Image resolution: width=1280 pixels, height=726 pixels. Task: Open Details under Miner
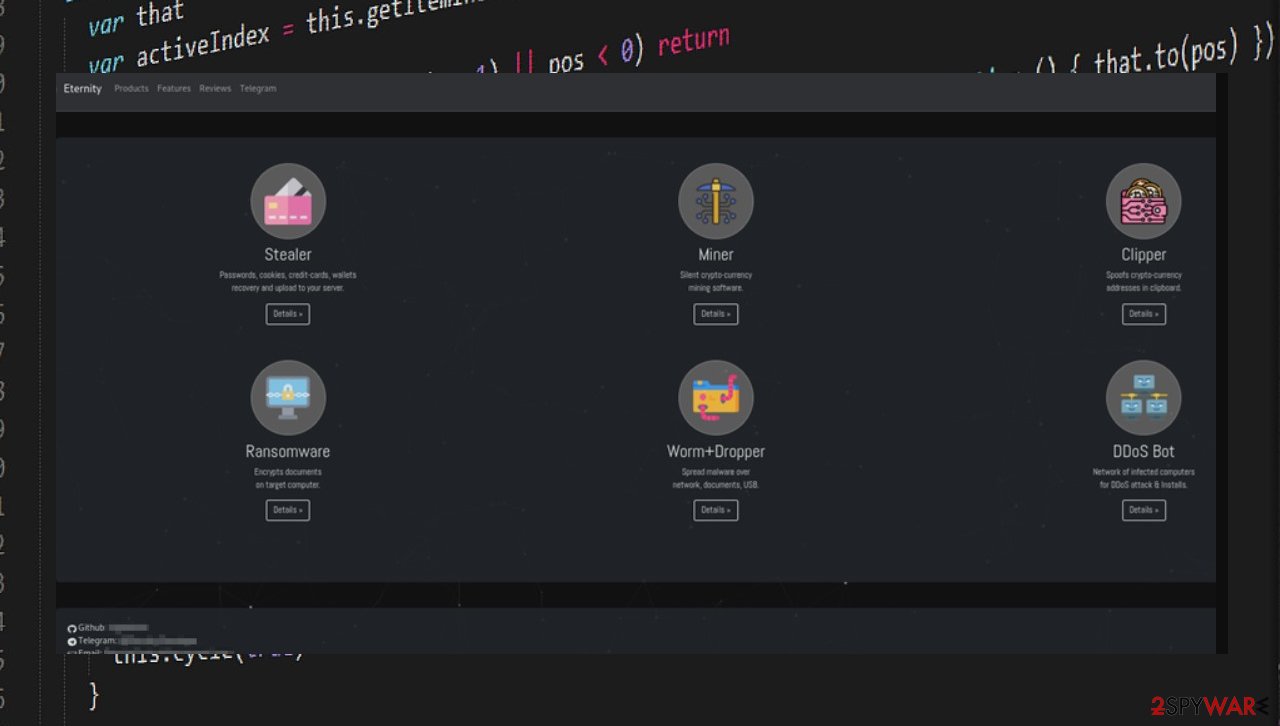pos(716,313)
